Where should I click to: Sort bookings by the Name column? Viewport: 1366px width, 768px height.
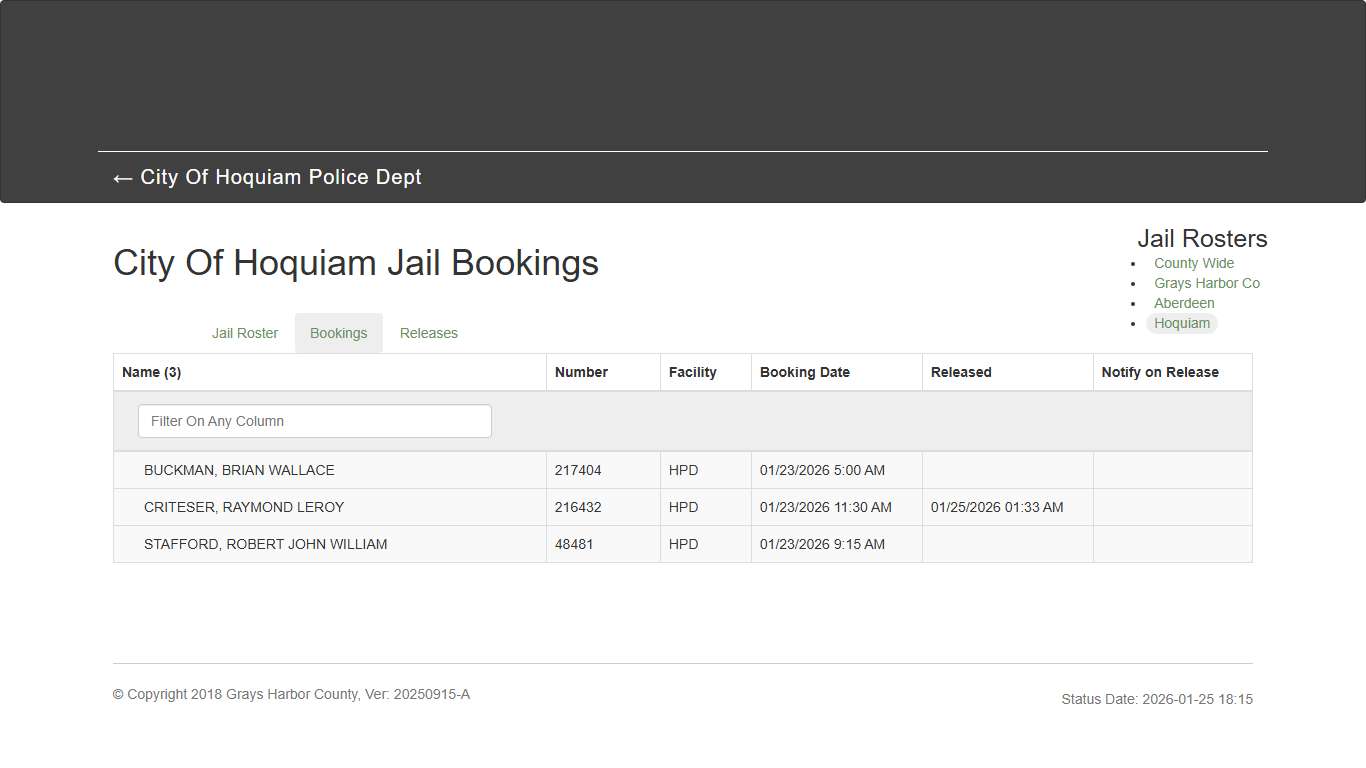click(151, 371)
